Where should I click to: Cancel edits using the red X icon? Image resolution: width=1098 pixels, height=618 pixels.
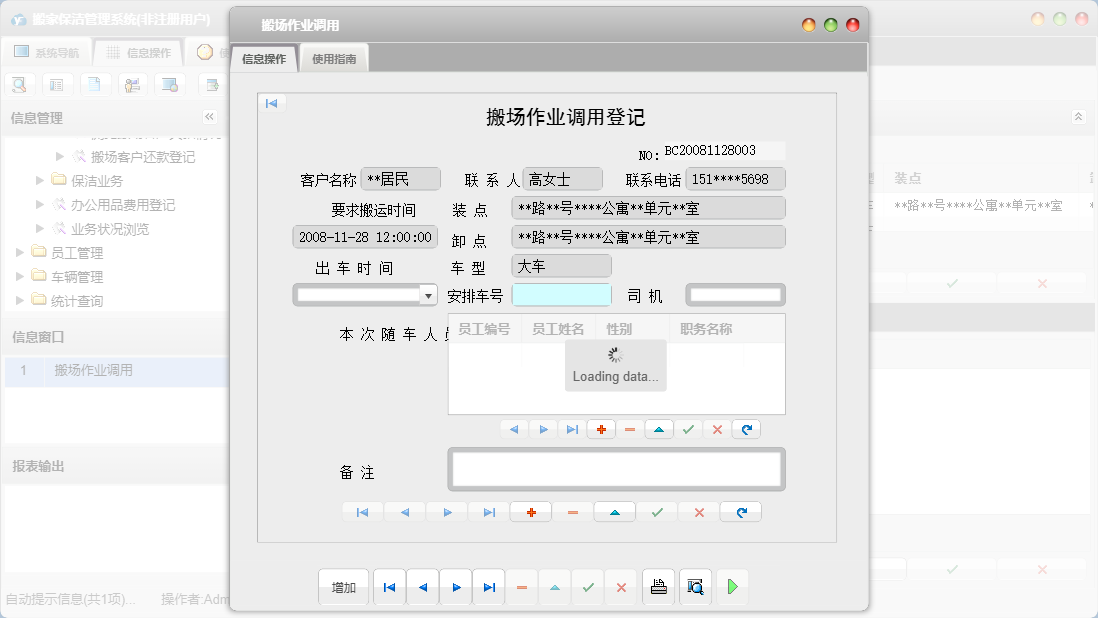(621, 588)
